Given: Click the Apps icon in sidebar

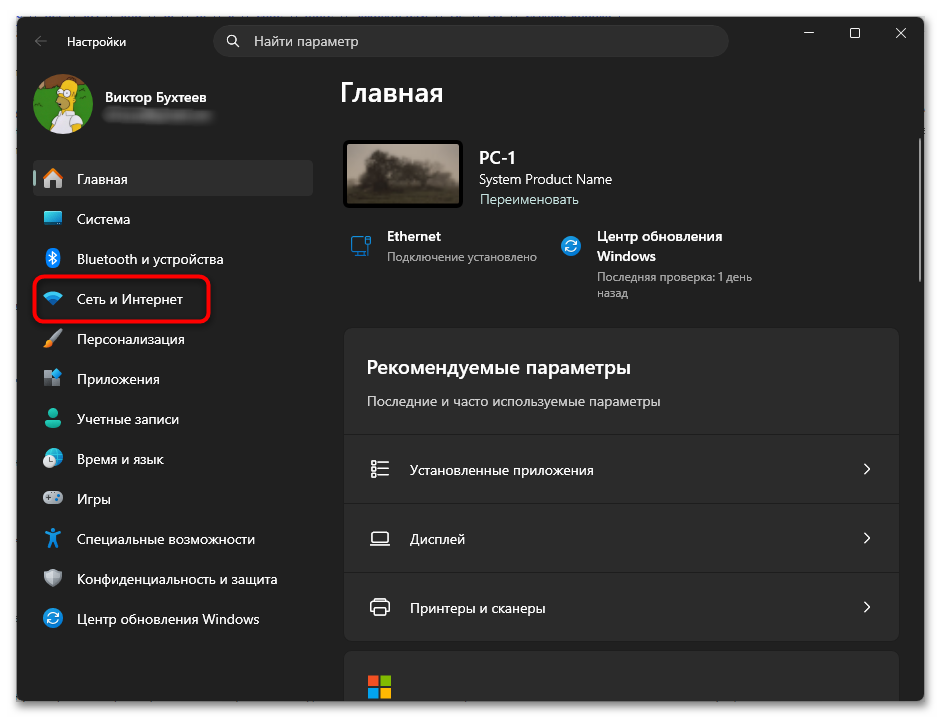Looking at the screenshot, I should [53, 378].
